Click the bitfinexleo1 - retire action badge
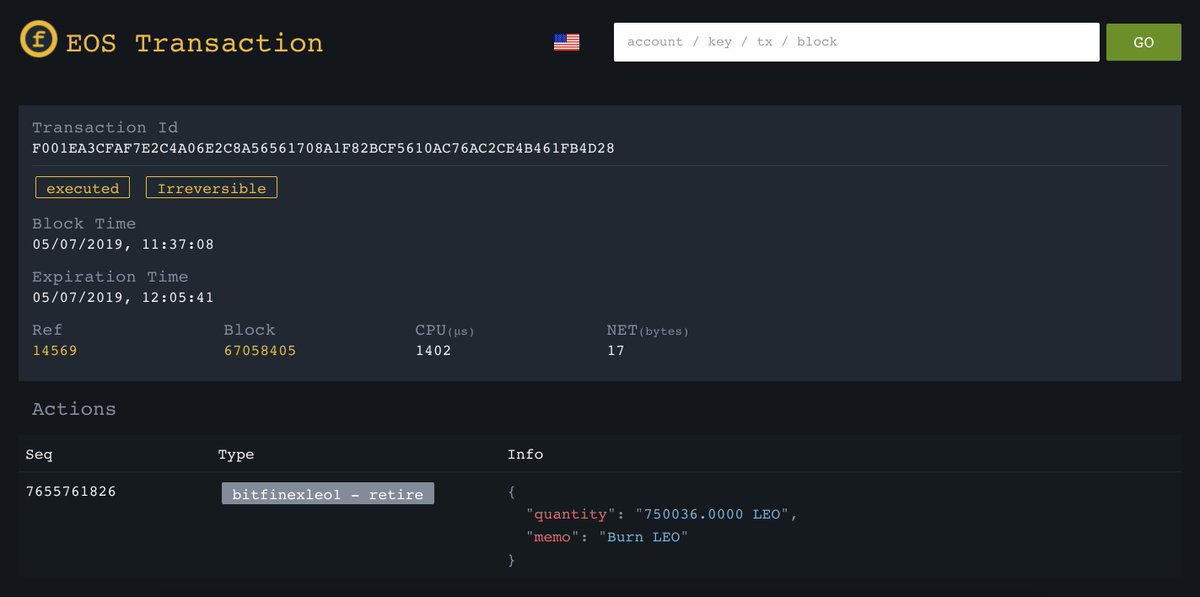The image size is (1200, 597). click(328, 494)
